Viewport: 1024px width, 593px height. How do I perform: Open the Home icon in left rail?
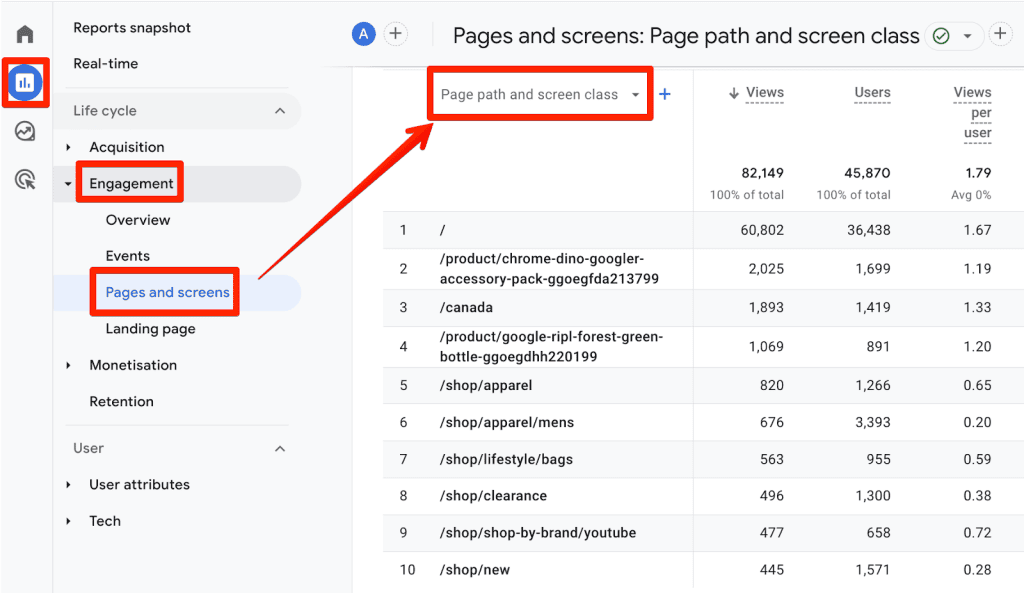coord(23,32)
